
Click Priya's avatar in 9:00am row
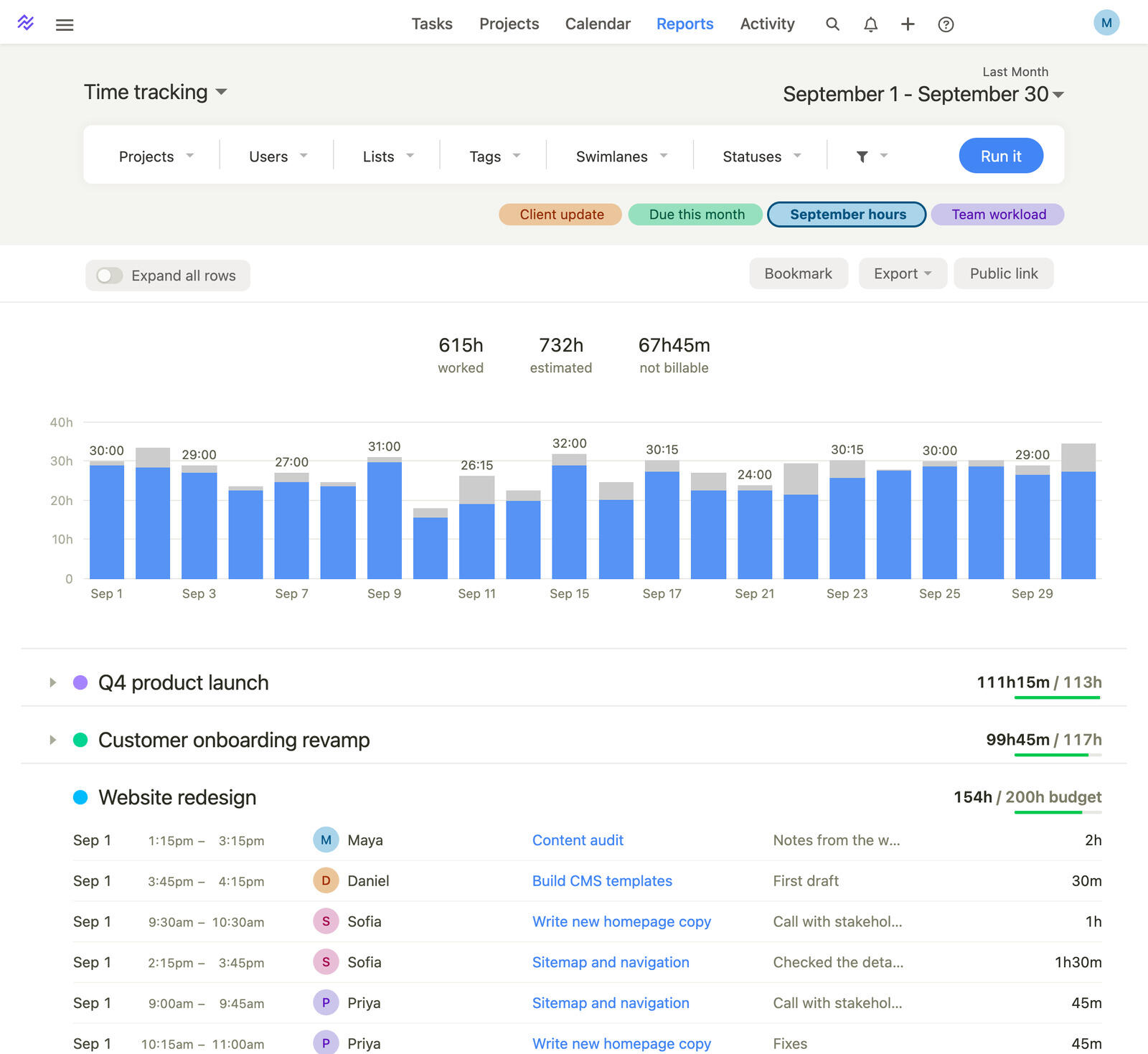tap(326, 1003)
